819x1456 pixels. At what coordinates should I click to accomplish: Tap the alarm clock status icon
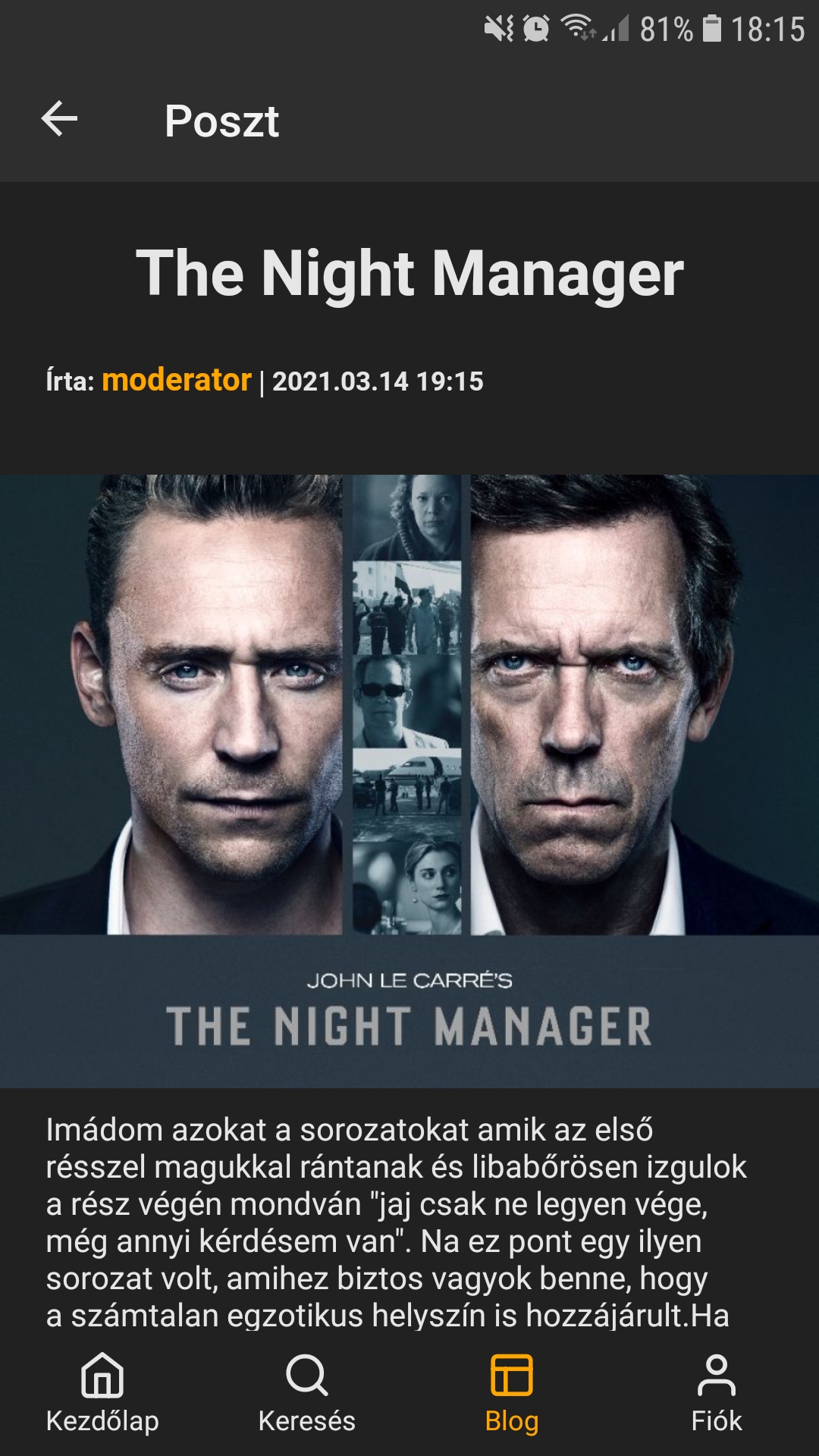(x=536, y=29)
